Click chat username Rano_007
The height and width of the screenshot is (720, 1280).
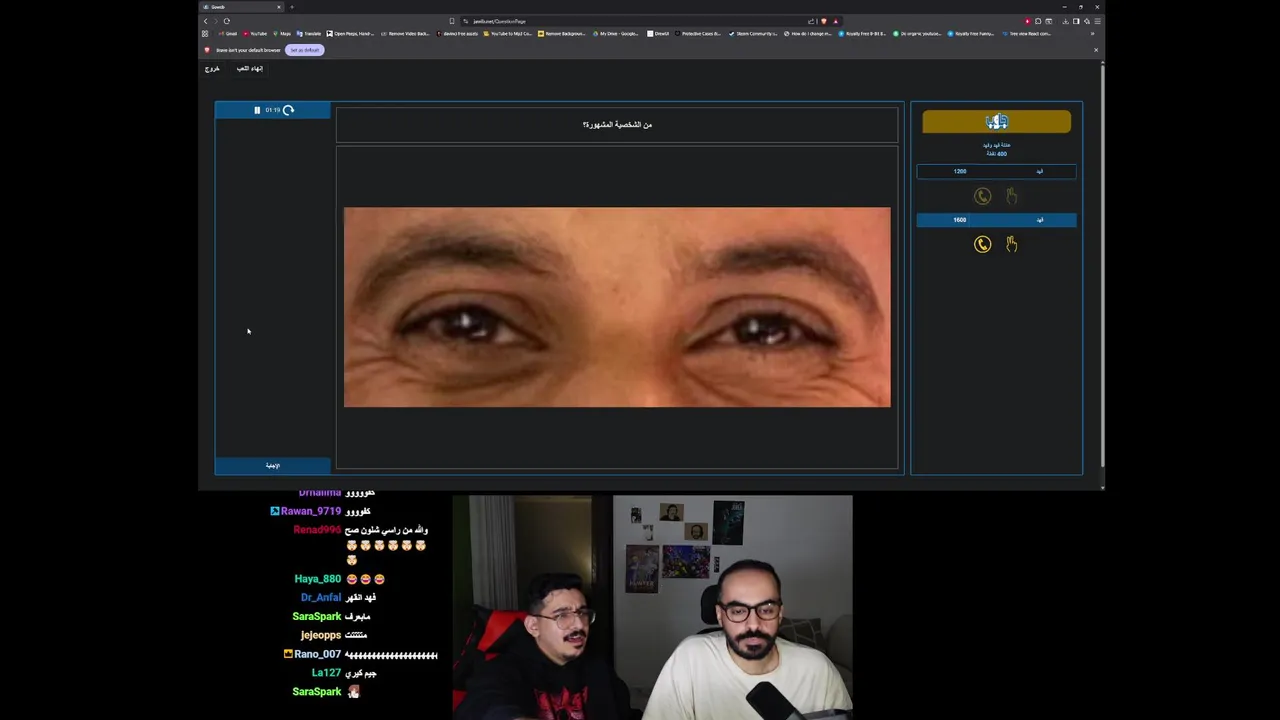[318, 654]
